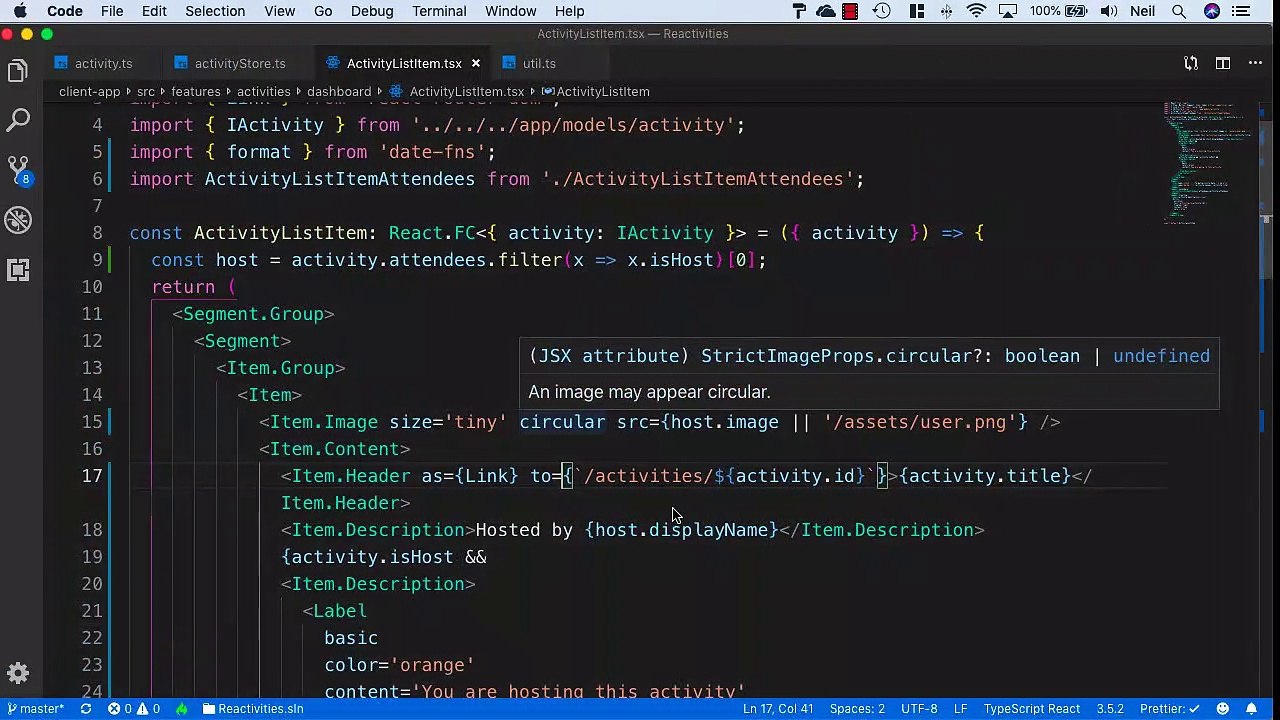Open the Edit menu
The image size is (1280, 720).
tap(154, 11)
